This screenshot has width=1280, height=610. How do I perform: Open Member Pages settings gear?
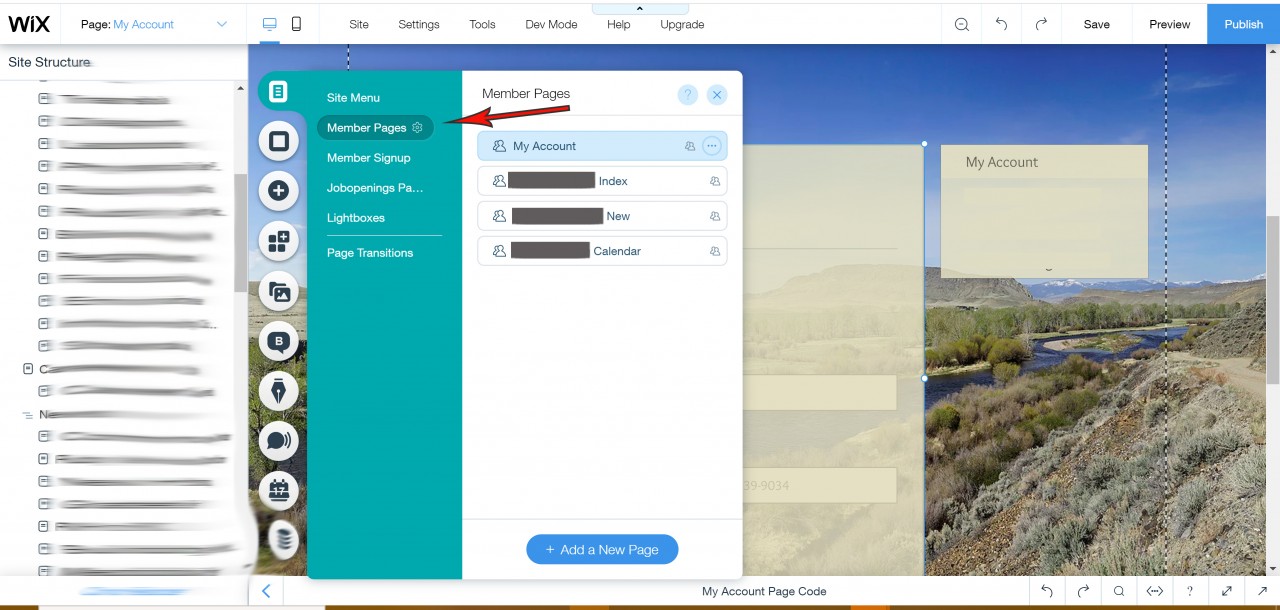(418, 127)
